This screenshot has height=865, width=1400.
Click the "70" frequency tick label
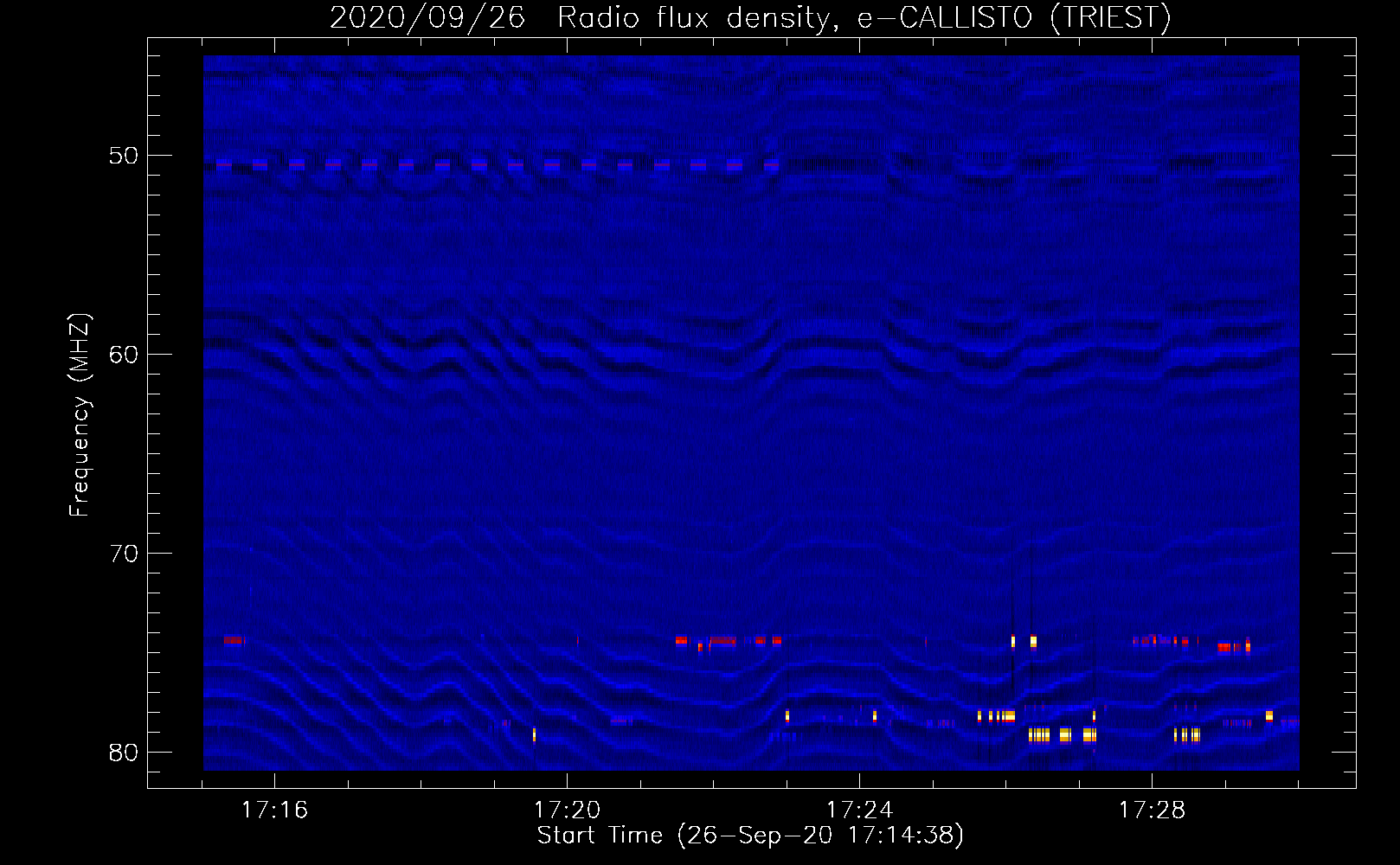[124, 554]
